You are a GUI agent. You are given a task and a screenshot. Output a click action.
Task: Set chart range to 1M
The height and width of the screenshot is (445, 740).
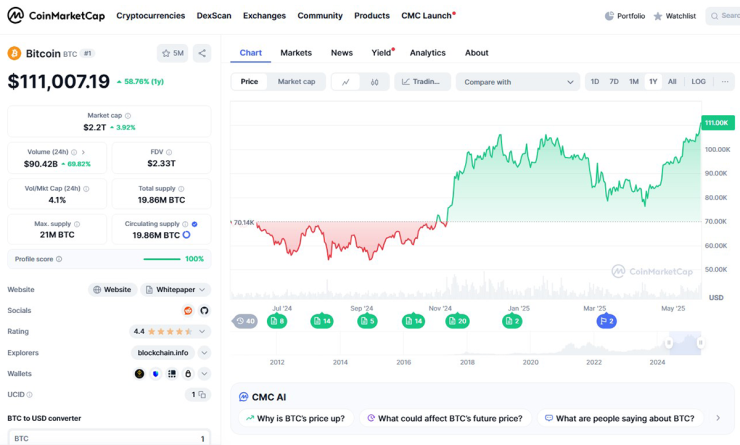tap(634, 82)
